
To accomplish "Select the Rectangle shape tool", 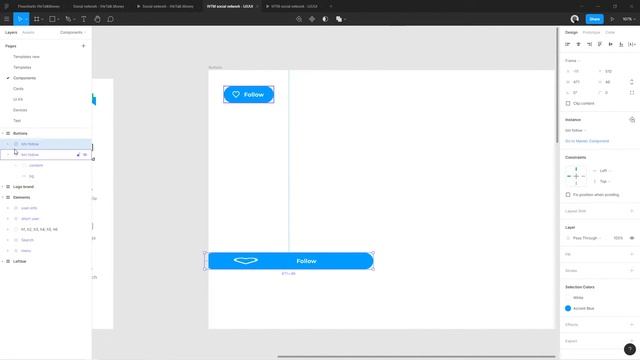I will [x=52, y=19].
